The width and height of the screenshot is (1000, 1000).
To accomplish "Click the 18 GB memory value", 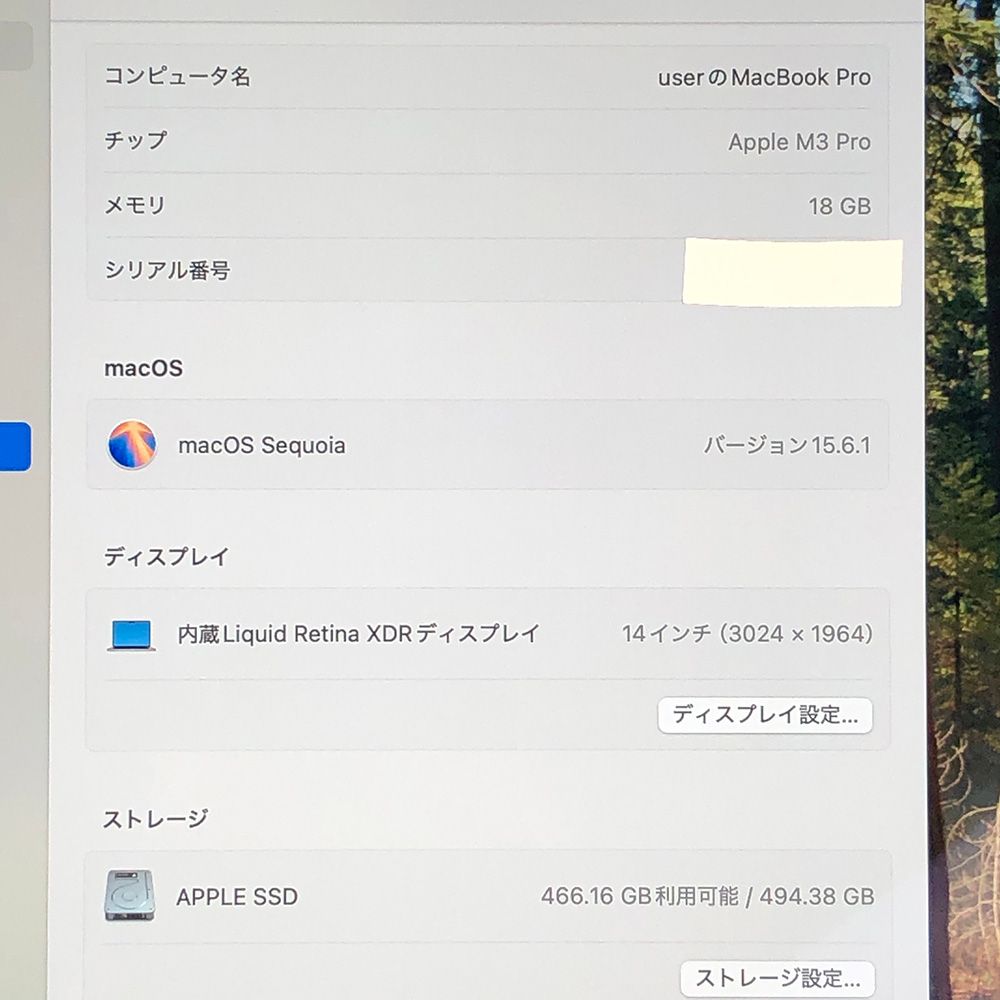I will tap(839, 206).
